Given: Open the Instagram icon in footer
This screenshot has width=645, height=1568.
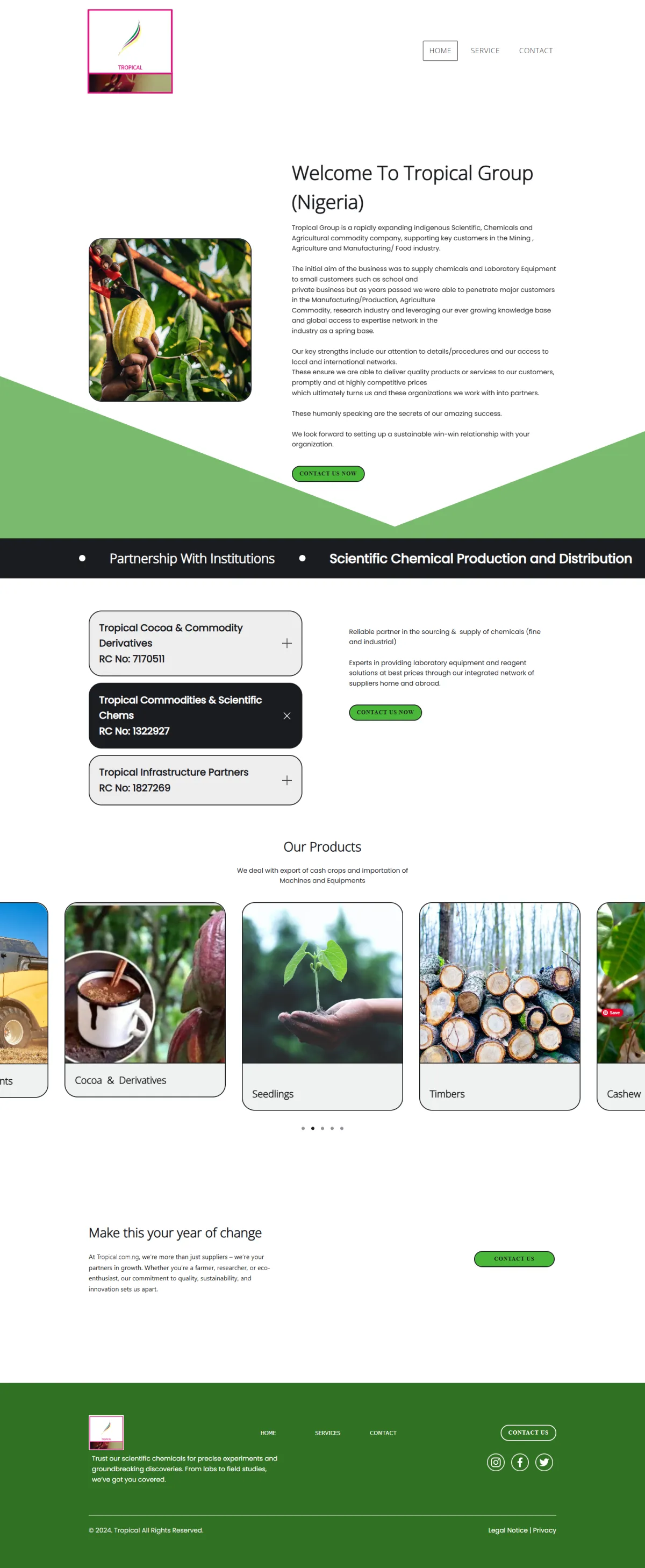Looking at the screenshot, I should [x=496, y=1462].
